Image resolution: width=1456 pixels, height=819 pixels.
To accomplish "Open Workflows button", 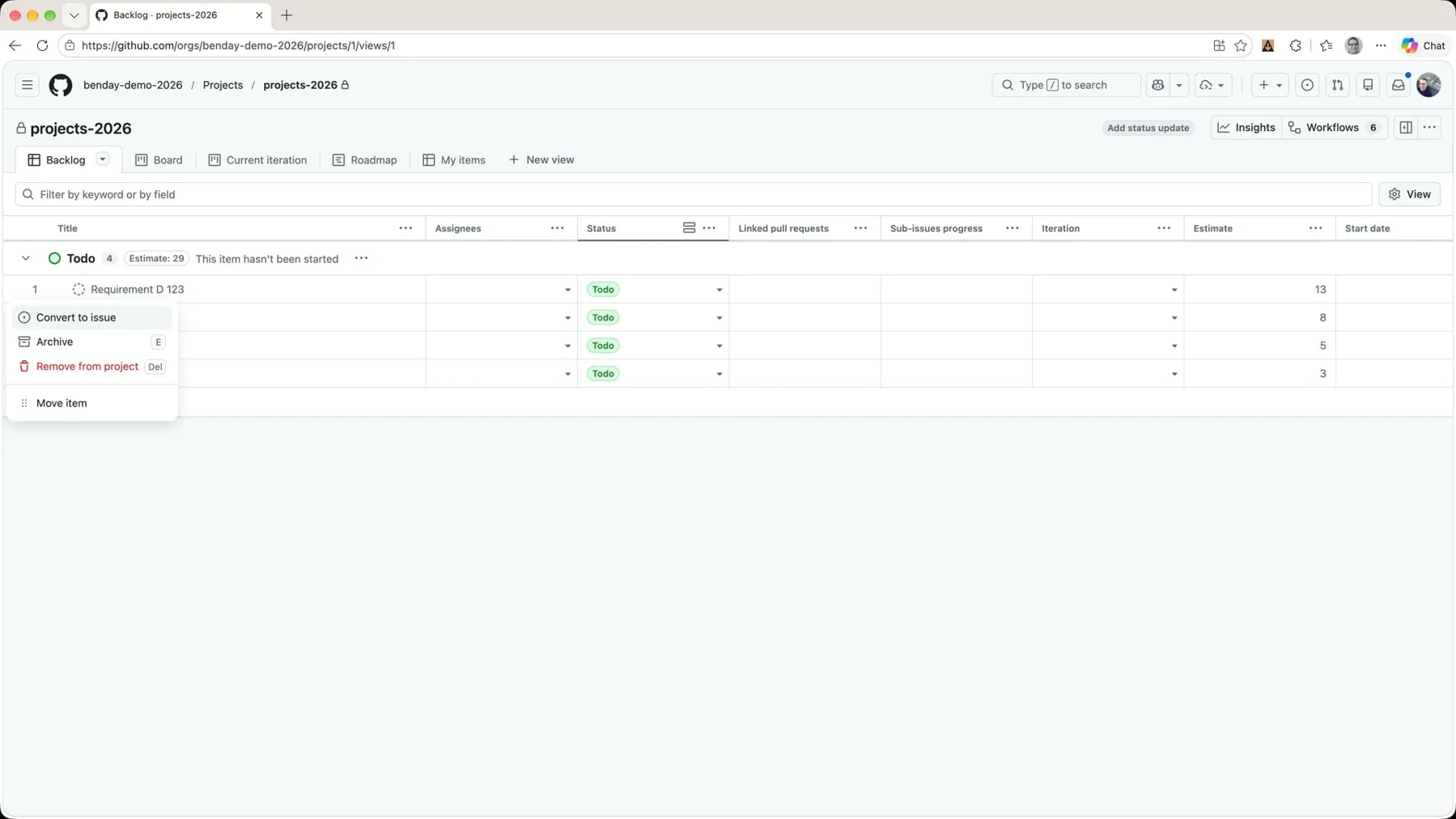I will [1335, 127].
